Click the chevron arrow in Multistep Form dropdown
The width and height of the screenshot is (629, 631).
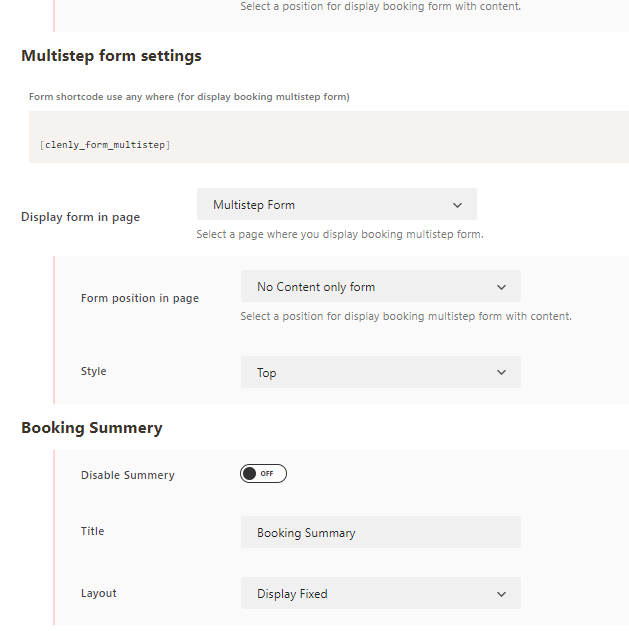(457, 205)
